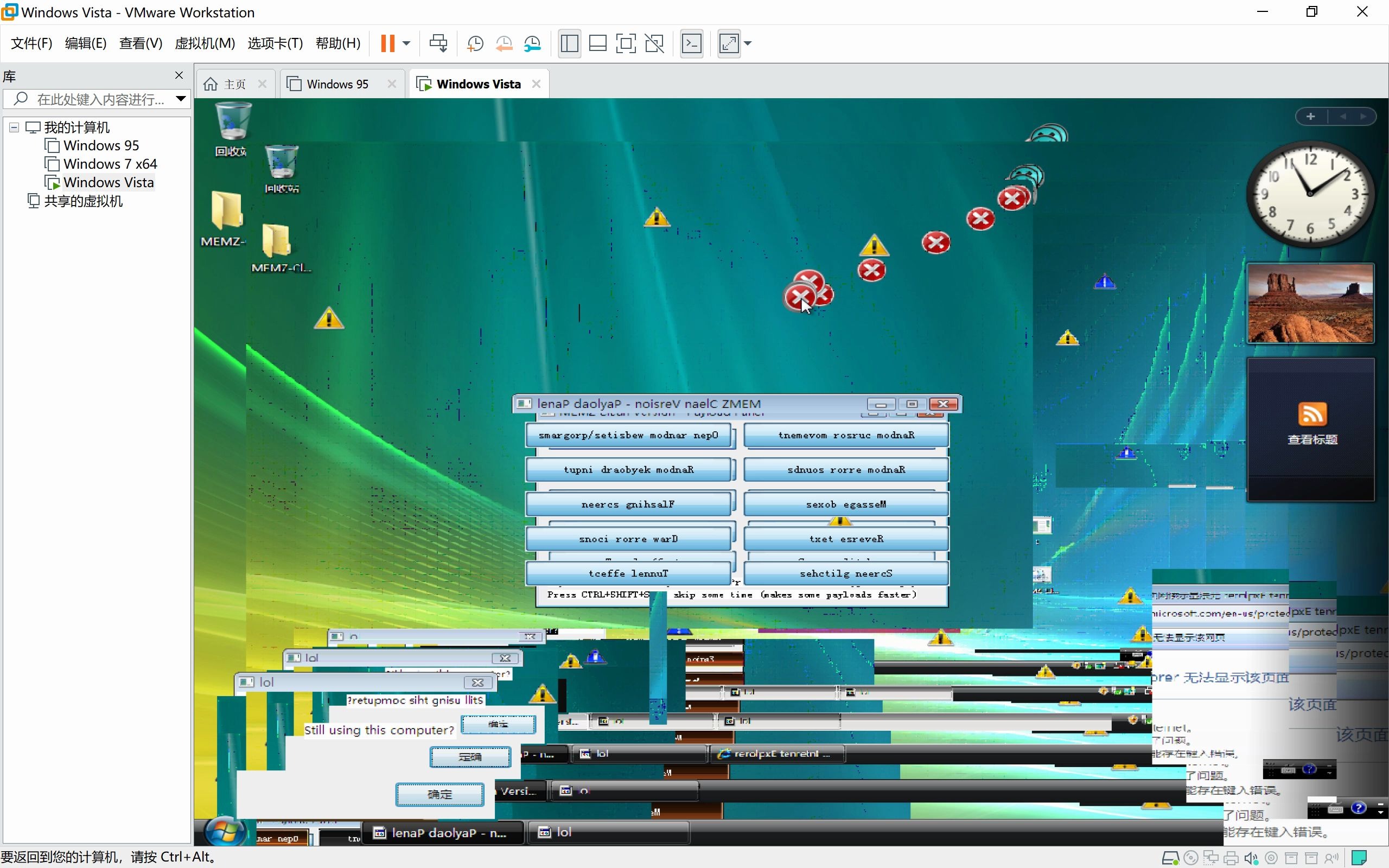Select the MEMZ-Cl... folder on desktop
This screenshot has height=868, width=1389.
coord(280,248)
